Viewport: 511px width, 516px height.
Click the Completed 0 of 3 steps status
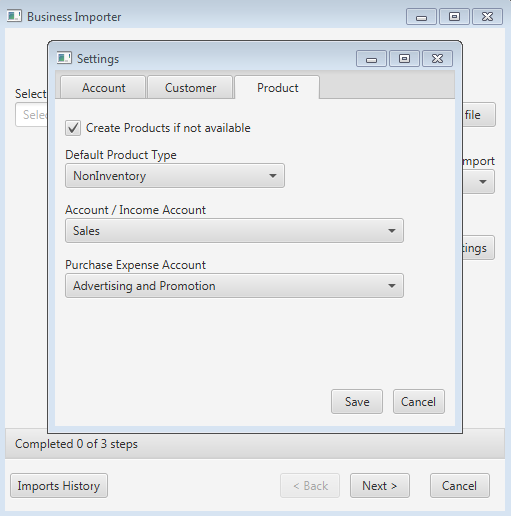(x=76, y=444)
